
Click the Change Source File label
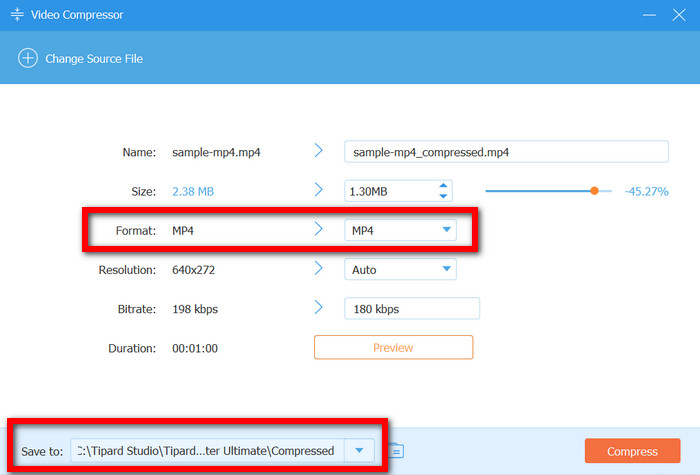point(94,59)
